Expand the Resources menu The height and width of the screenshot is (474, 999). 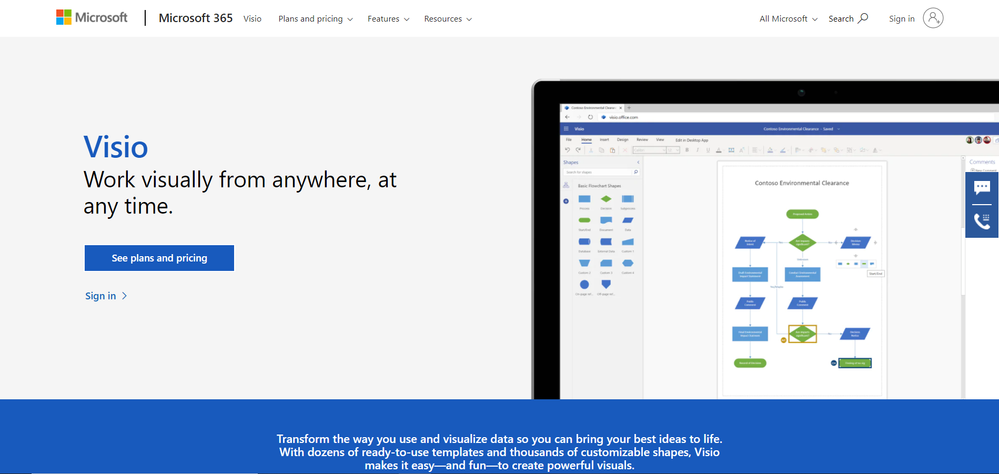tap(448, 19)
